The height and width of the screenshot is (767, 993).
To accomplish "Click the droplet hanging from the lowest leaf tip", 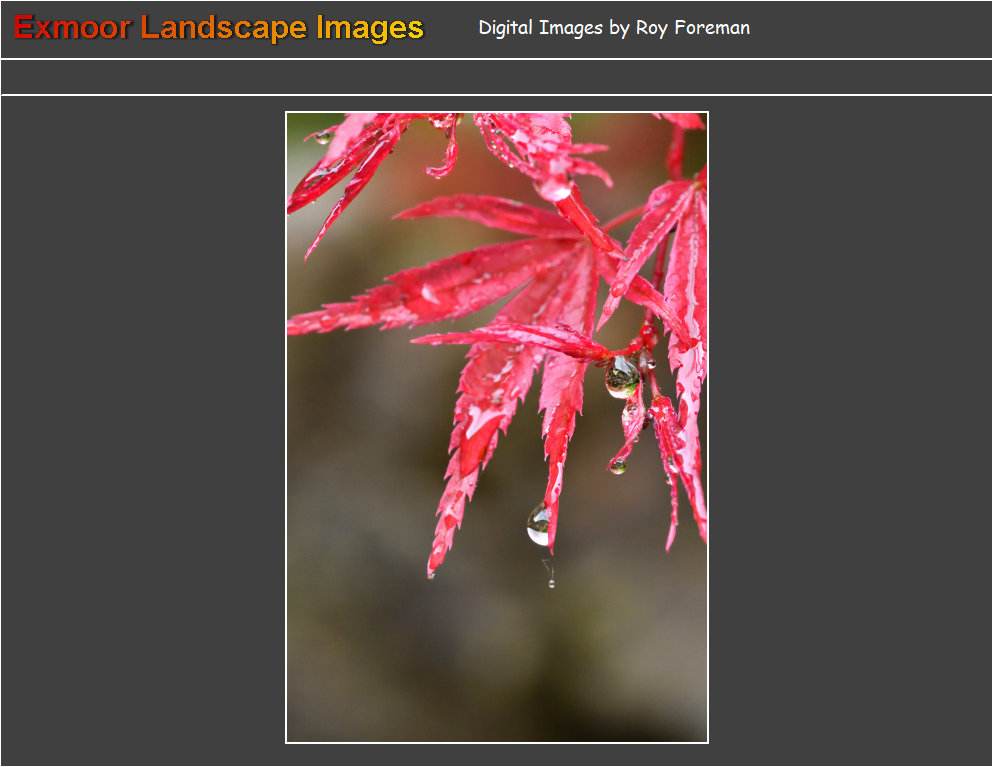I will point(539,525).
